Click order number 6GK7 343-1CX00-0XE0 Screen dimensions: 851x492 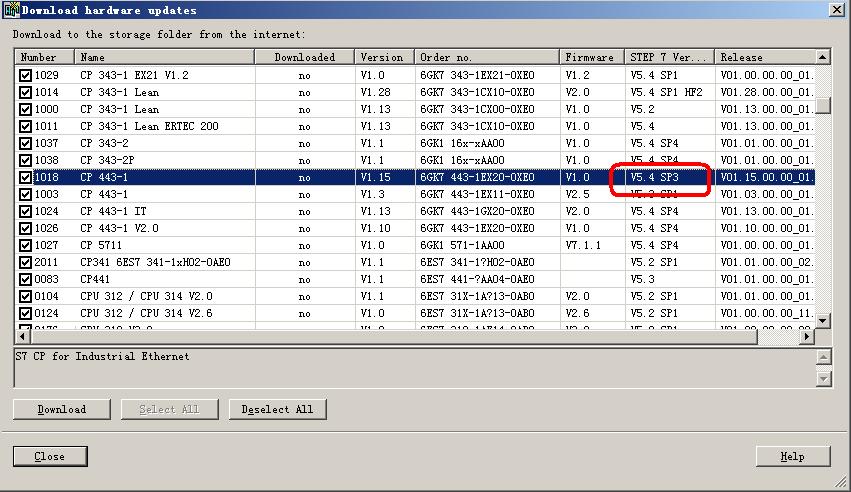coord(477,110)
